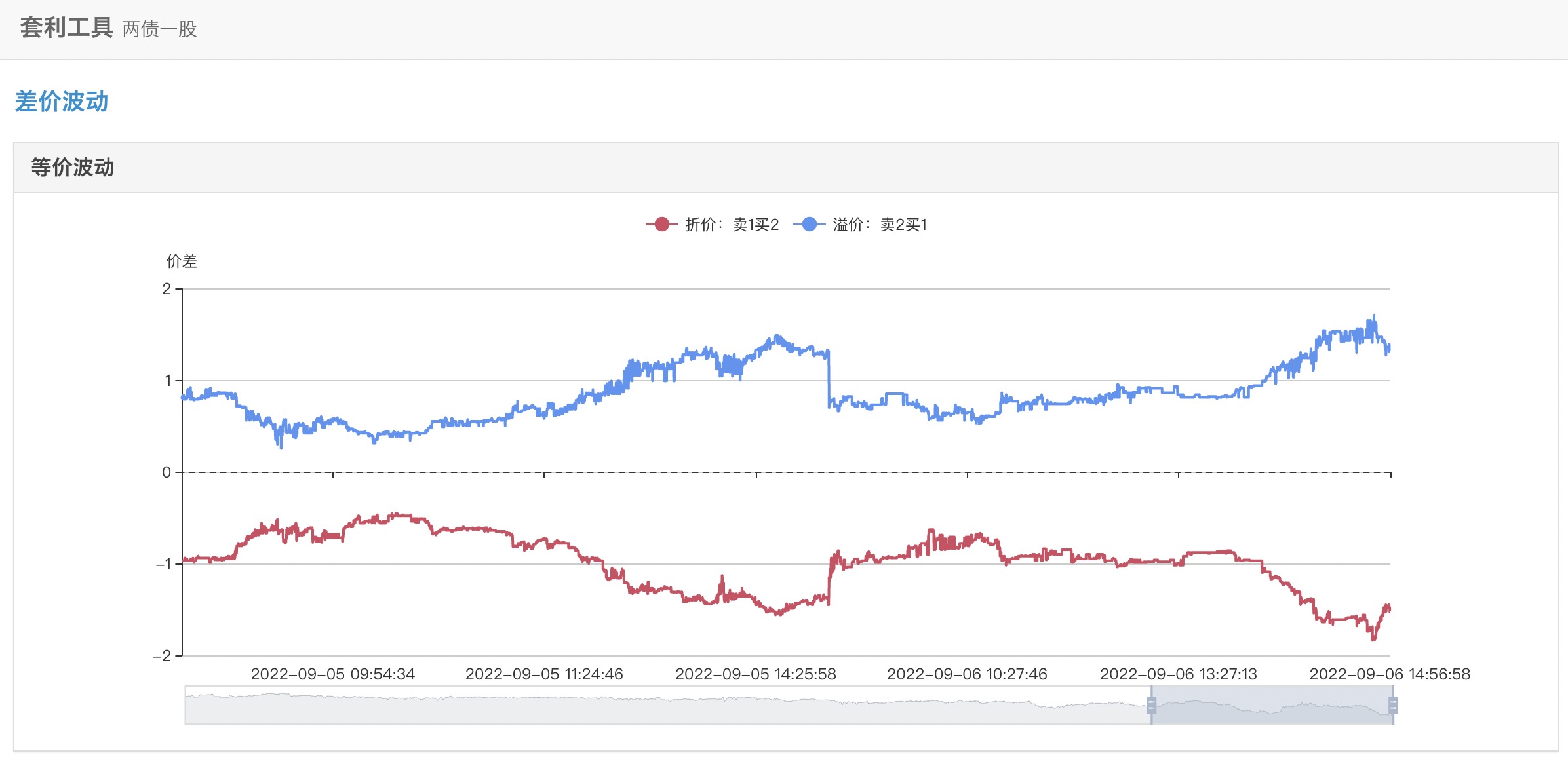The height and width of the screenshot is (764, 1568).
Task: Click x-axis label 2022-09-06 14:56:58
Action: click(x=1389, y=674)
